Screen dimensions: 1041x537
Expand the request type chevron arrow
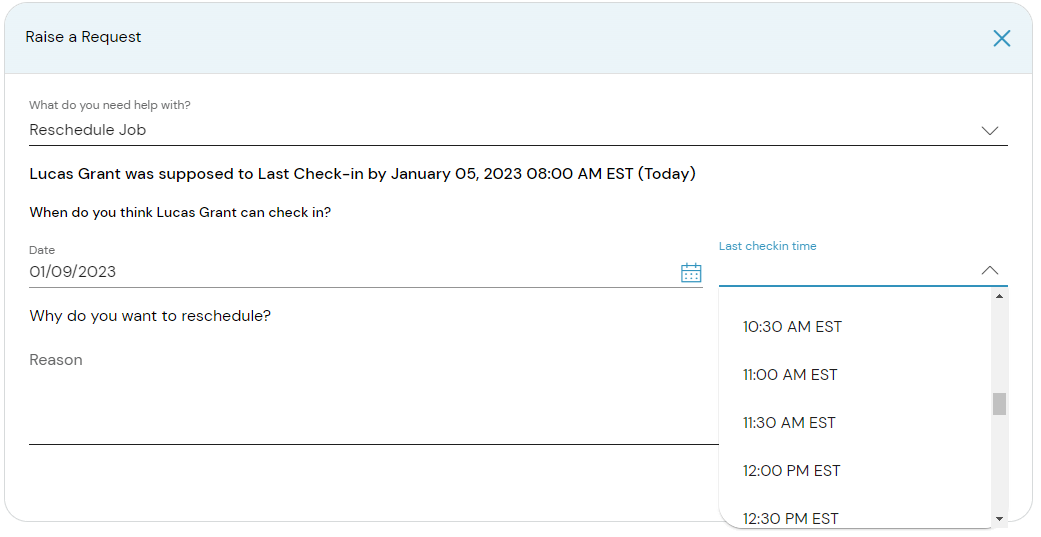[990, 130]
